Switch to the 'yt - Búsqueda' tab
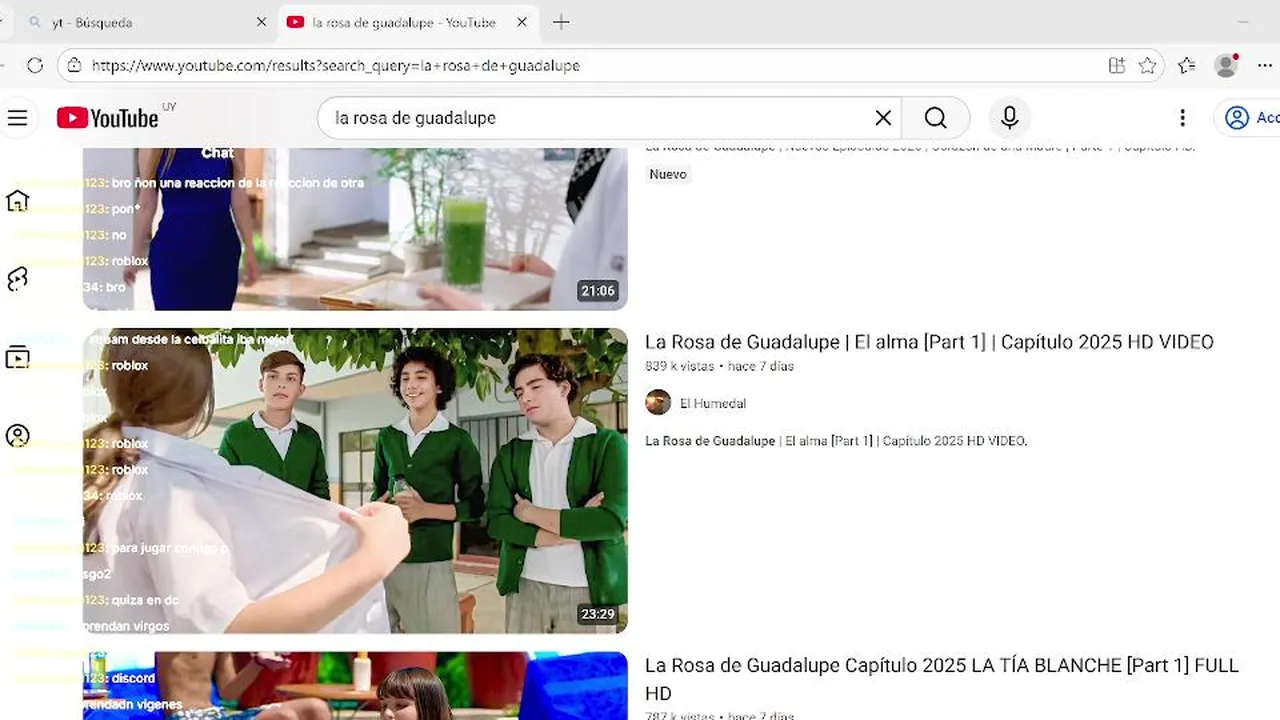Screen dimensions: 1280x720 140,22
